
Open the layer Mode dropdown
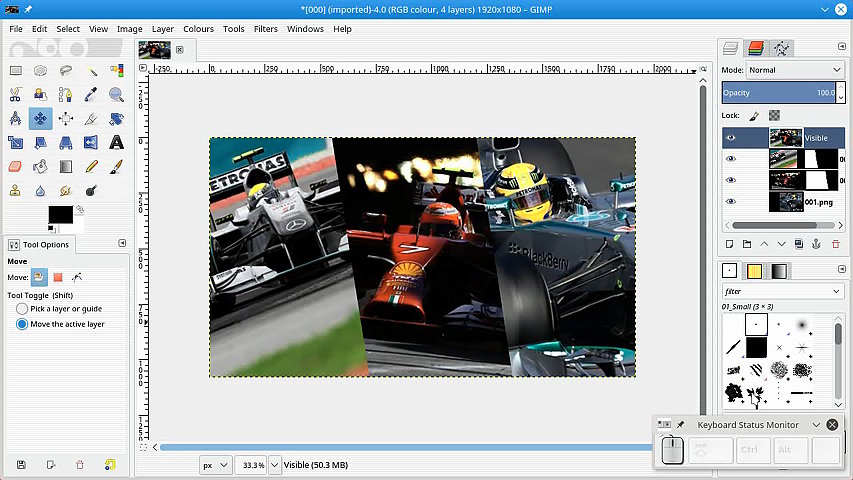pos(795,70)
